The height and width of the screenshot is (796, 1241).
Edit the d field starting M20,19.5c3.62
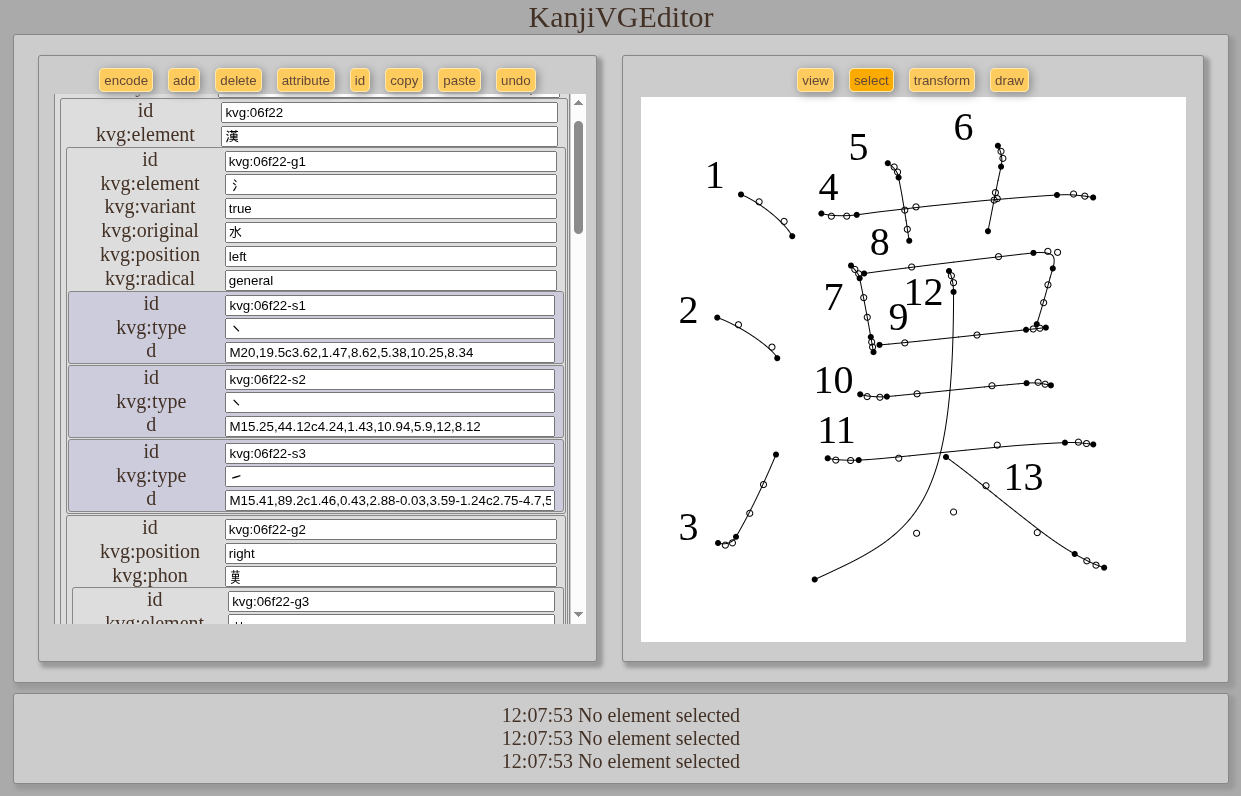tap(390, 352)
